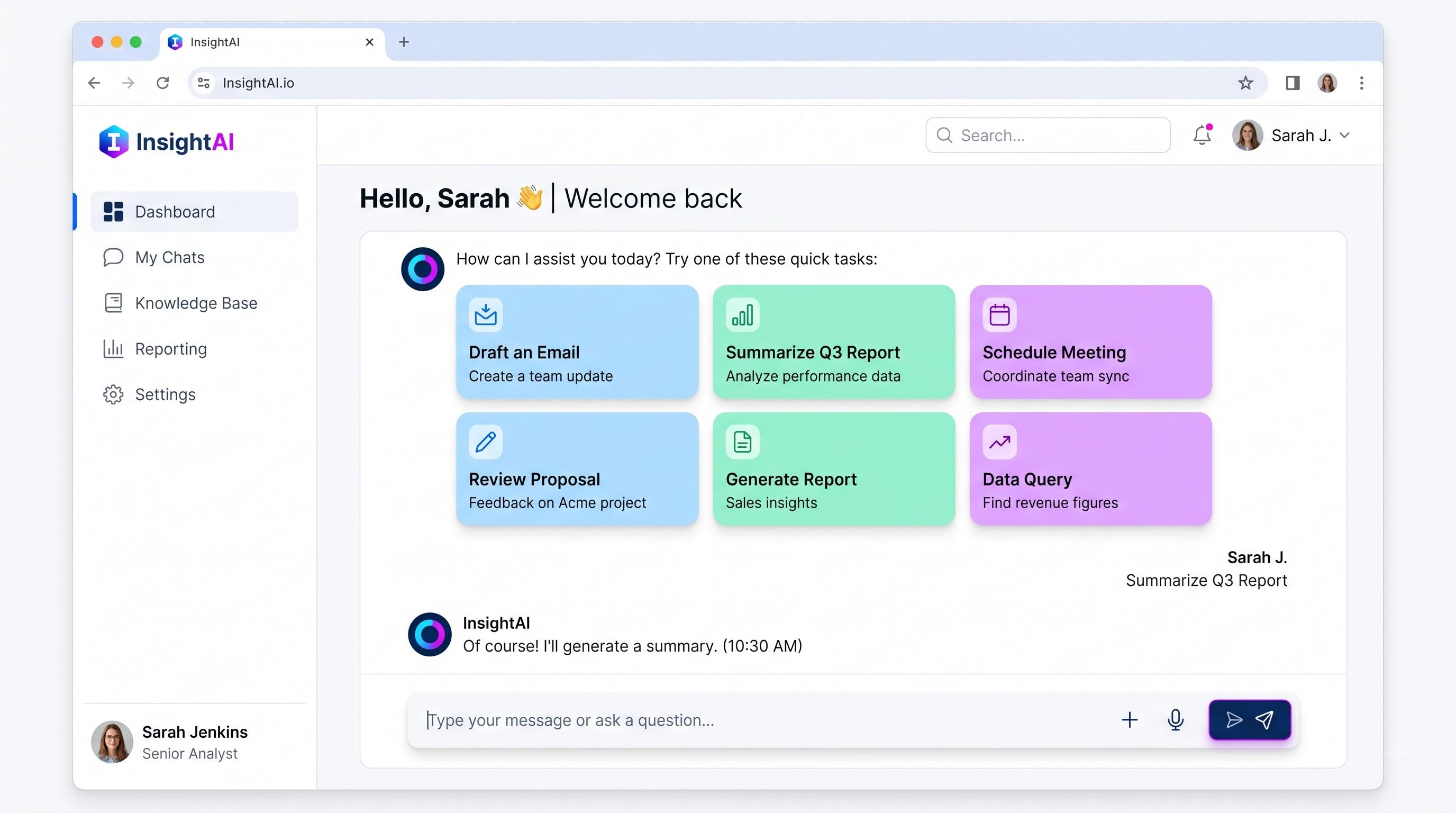
Task: Click the email inbox icon on Draft an Email
Action: (x=486, y=315)
